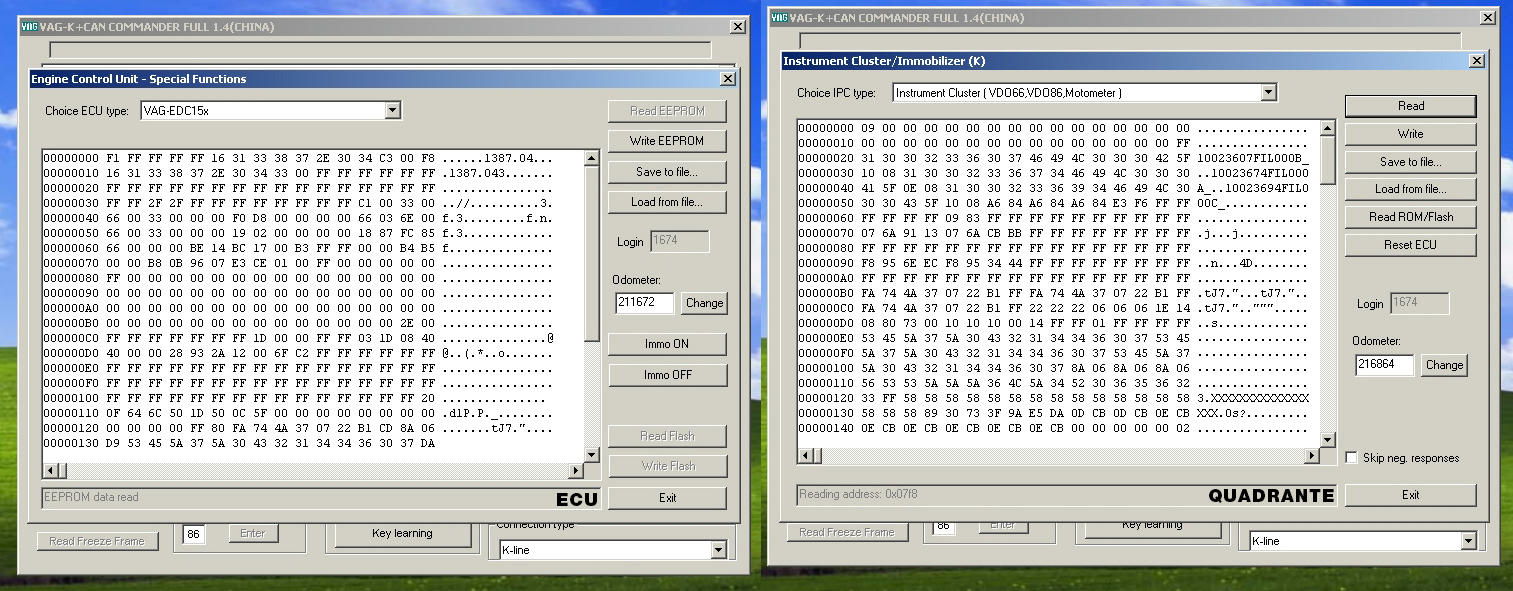1513x591 pixels.
Task: Click Enter button in left window
Action: 253,534
